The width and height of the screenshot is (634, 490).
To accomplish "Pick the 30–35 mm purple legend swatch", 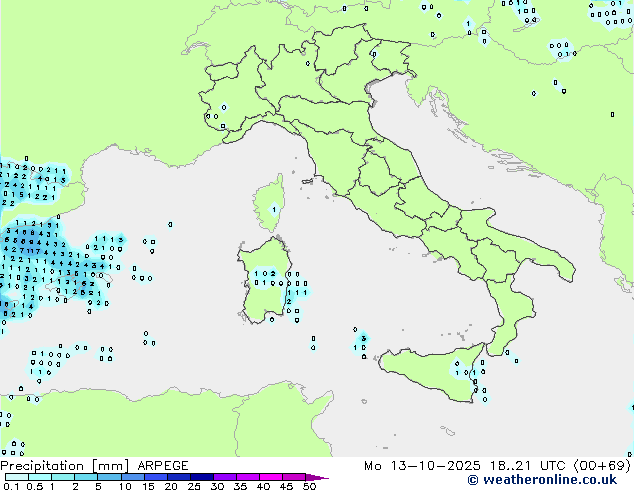I will click(x=224, y=477).
